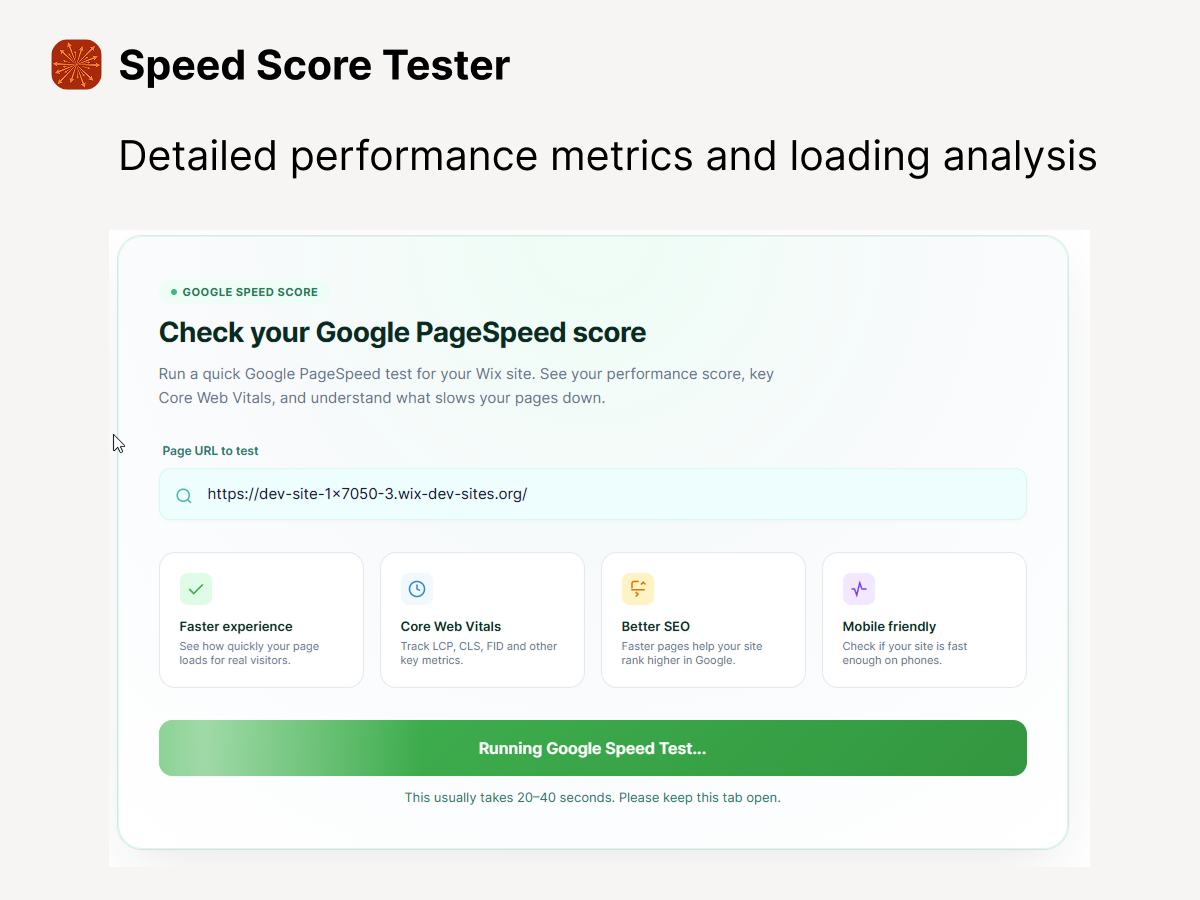Select the Better SEO card
The image size is (1200, 900).
click(x=703, y=620)
